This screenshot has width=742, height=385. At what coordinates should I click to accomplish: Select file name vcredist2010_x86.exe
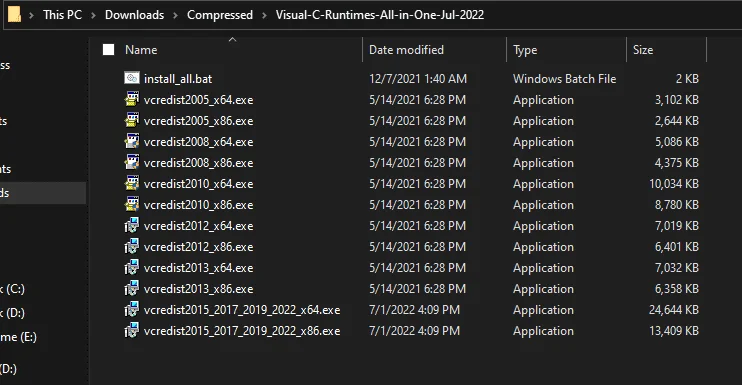(x=198, y=204)
